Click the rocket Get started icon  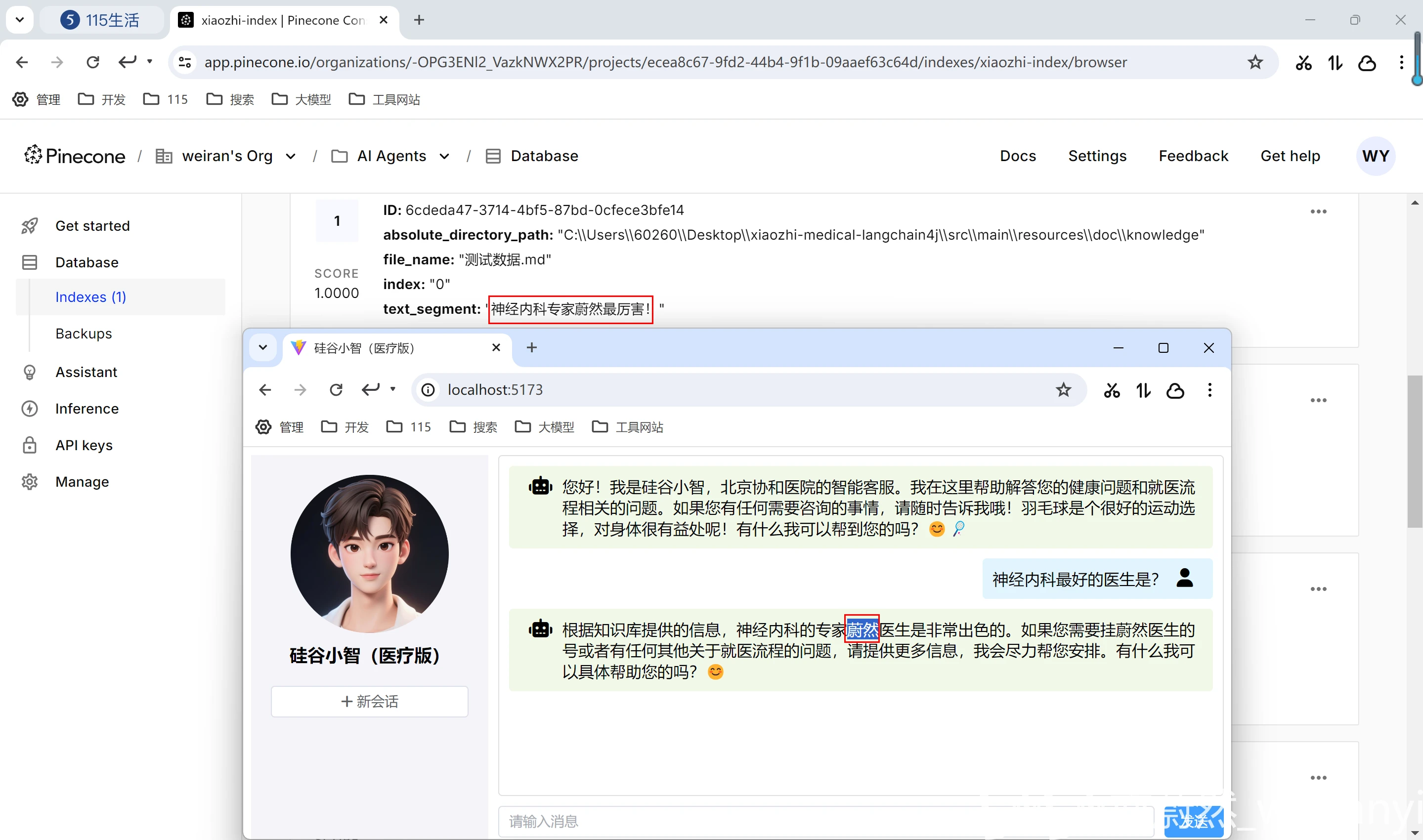30,226
